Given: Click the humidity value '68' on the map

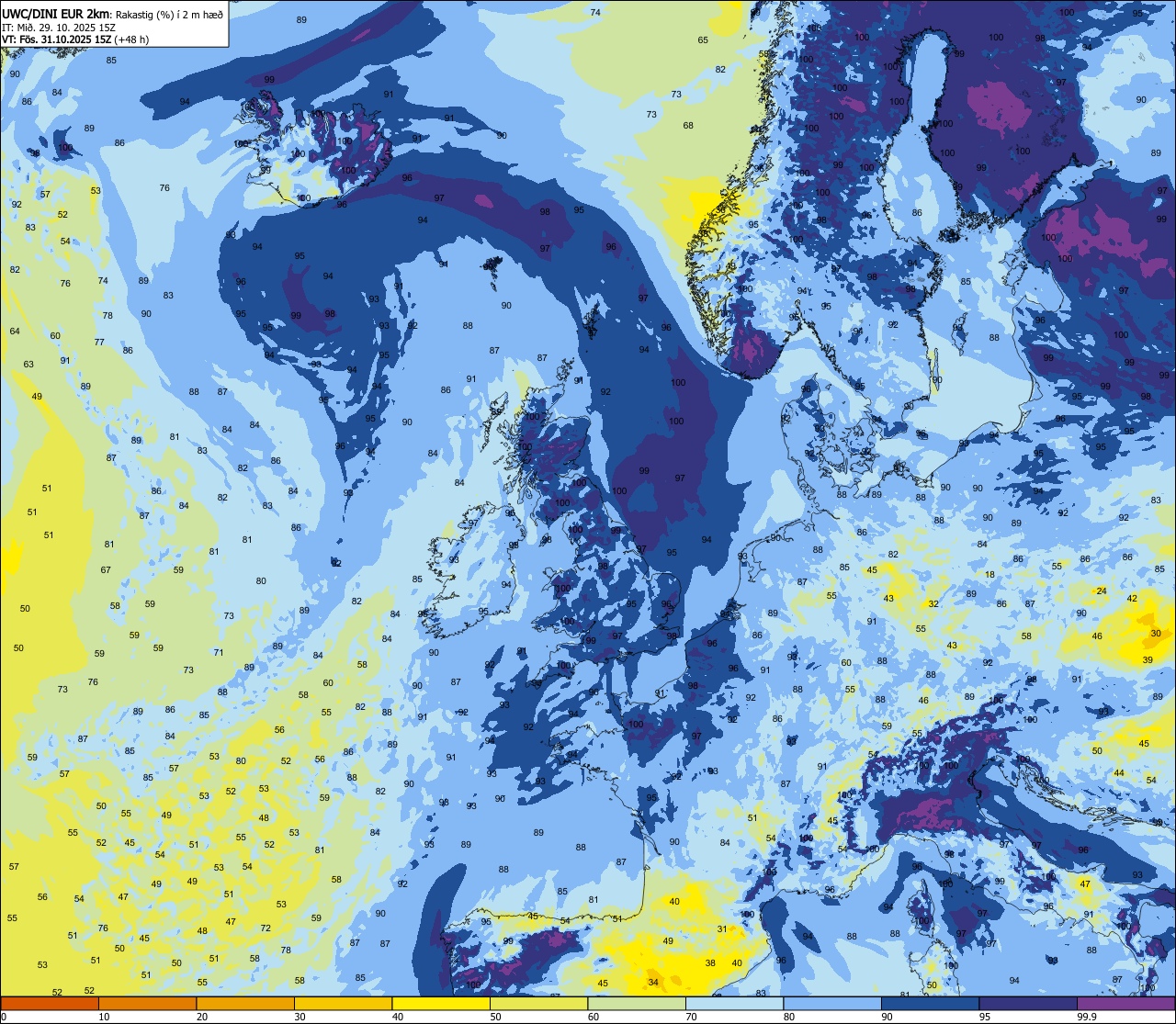Looking at the screenshot, I should click(x=688, y=125).
